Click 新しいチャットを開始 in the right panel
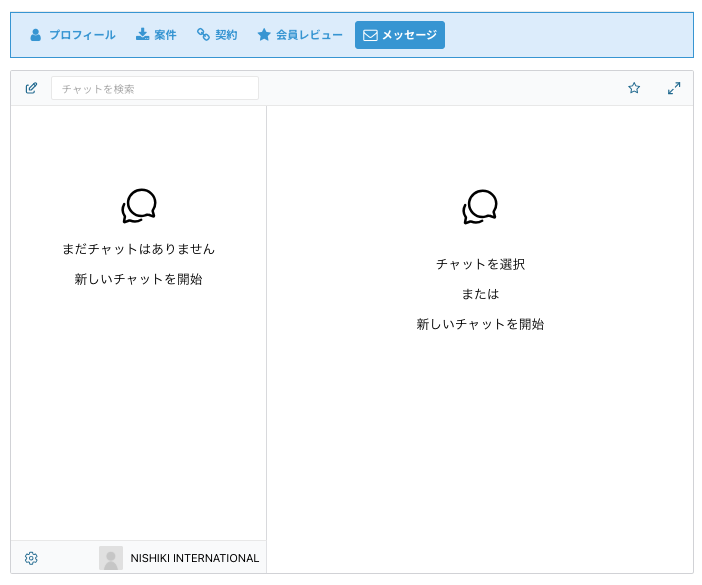Screen dimensions: 702x585 (x=480, y=324)
